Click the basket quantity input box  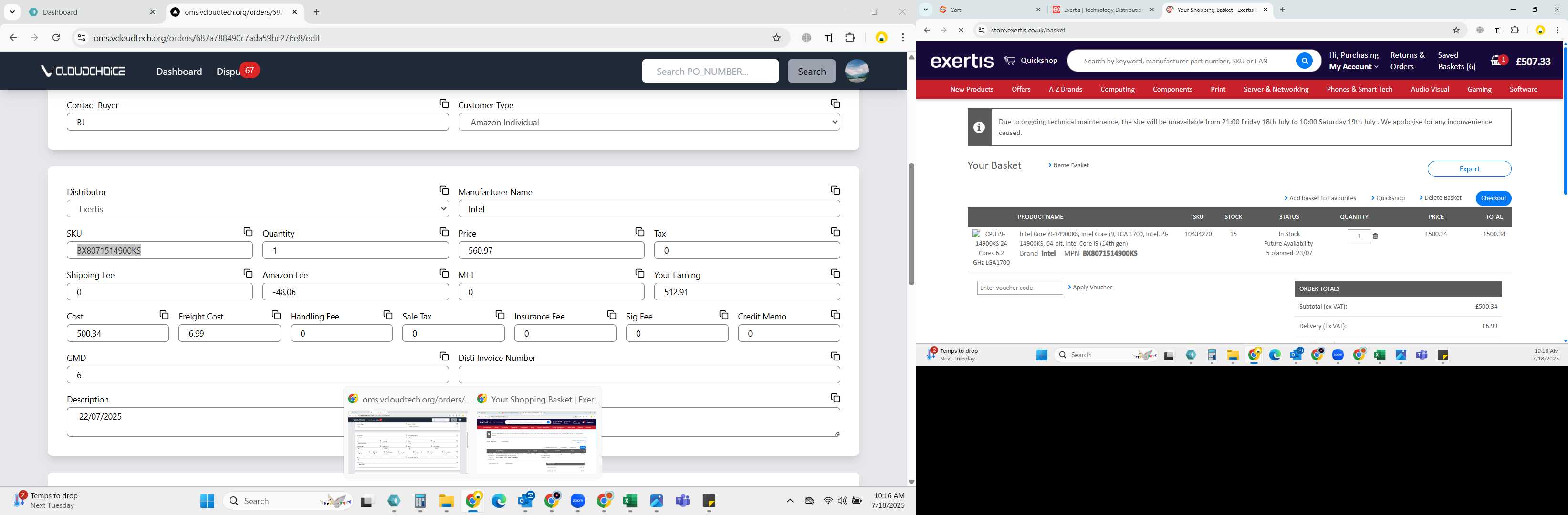click(1359, 237)
